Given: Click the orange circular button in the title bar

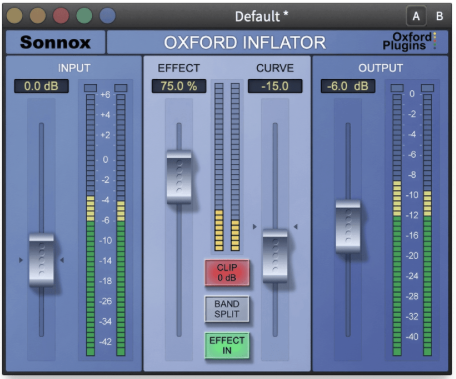Looking at the screenshot, I should [38, 15].
